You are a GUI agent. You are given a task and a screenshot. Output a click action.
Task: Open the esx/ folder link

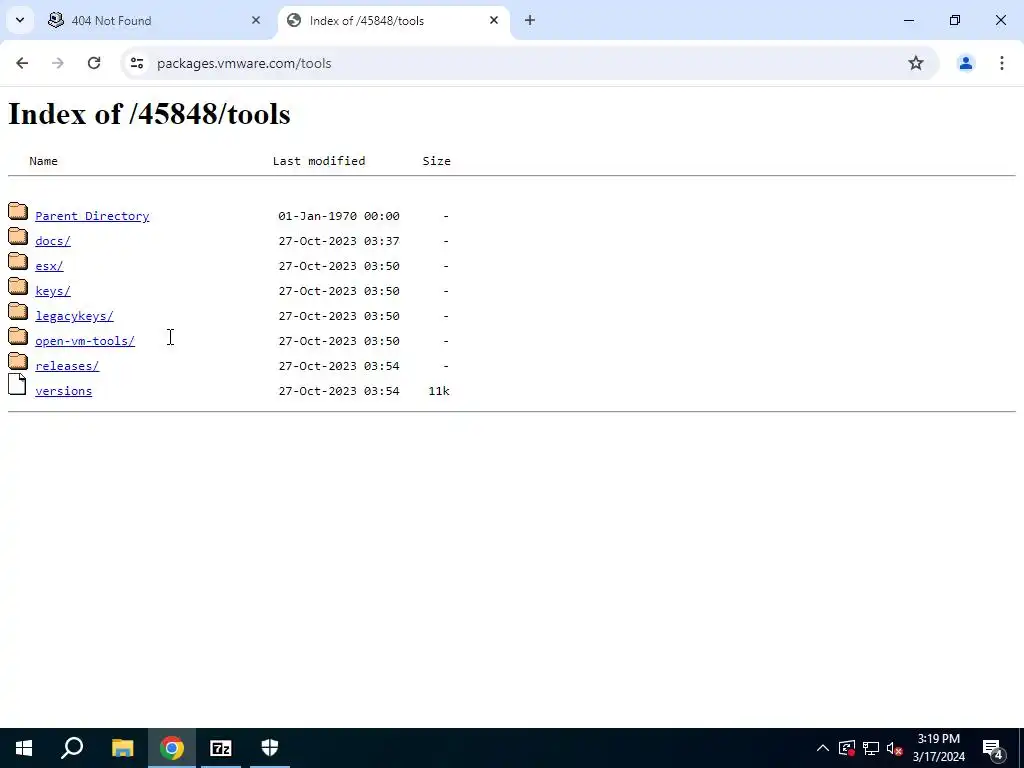(49, 266)
